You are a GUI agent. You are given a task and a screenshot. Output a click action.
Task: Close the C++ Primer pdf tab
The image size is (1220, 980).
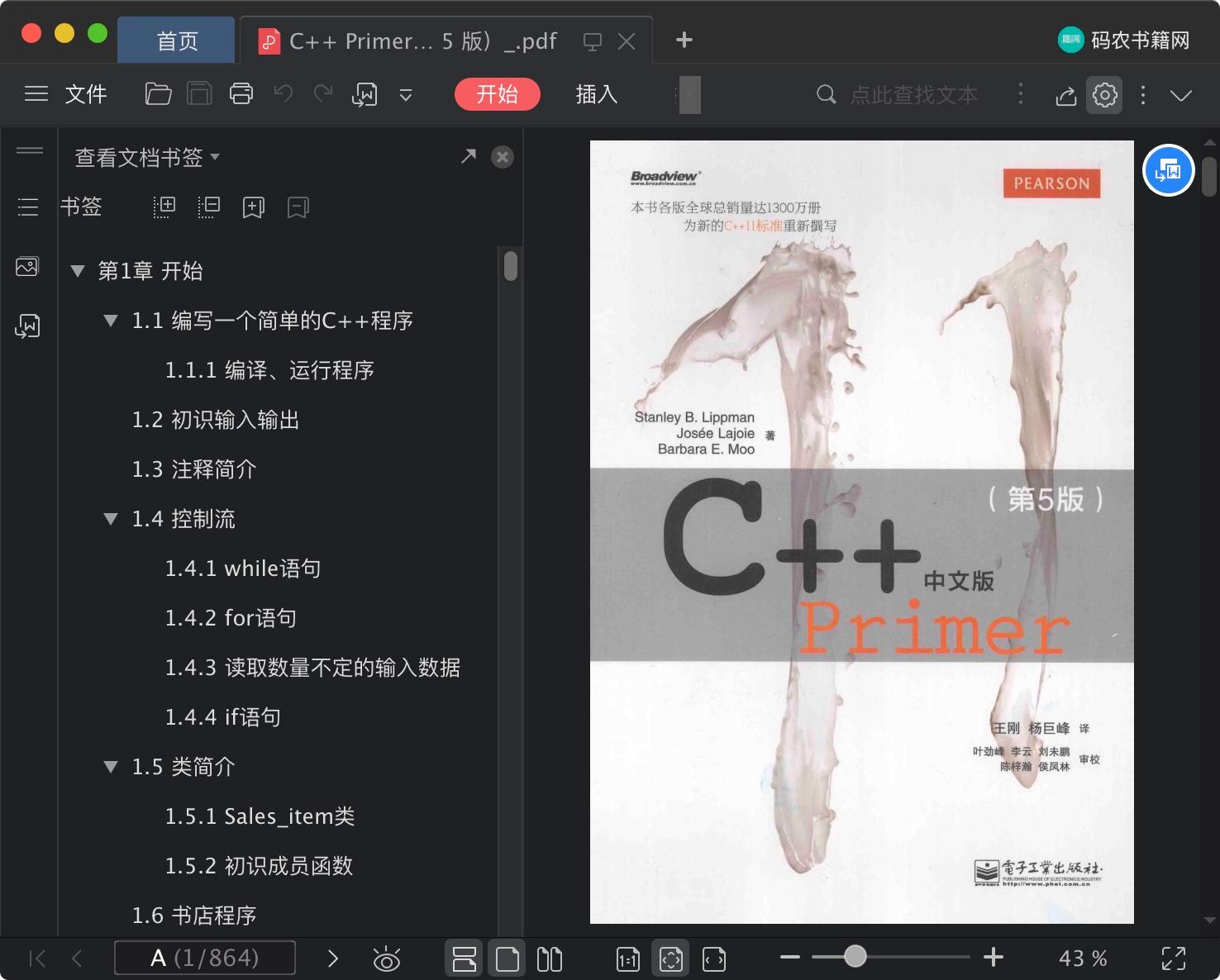627,41
